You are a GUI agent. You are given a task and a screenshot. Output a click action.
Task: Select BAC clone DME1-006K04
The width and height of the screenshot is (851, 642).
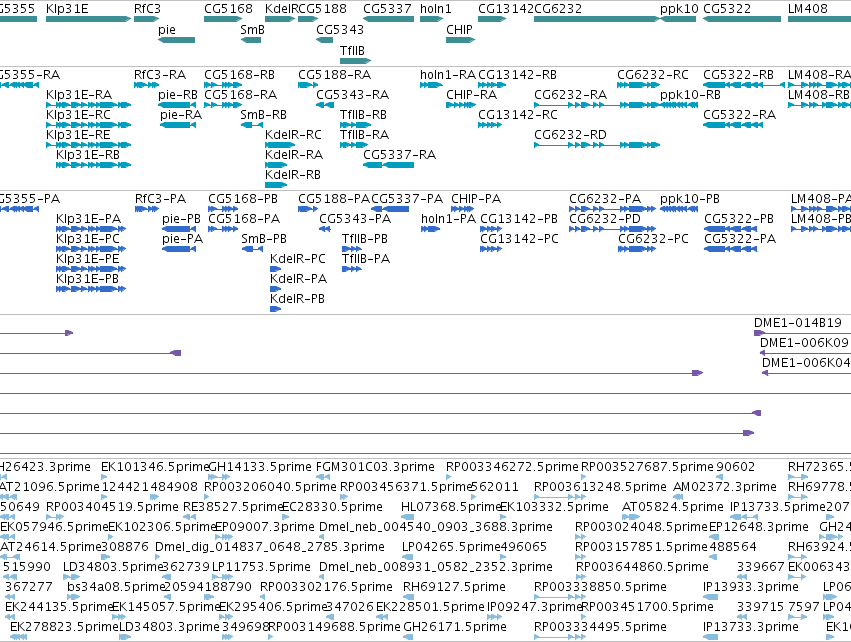[x=806, y=373]
